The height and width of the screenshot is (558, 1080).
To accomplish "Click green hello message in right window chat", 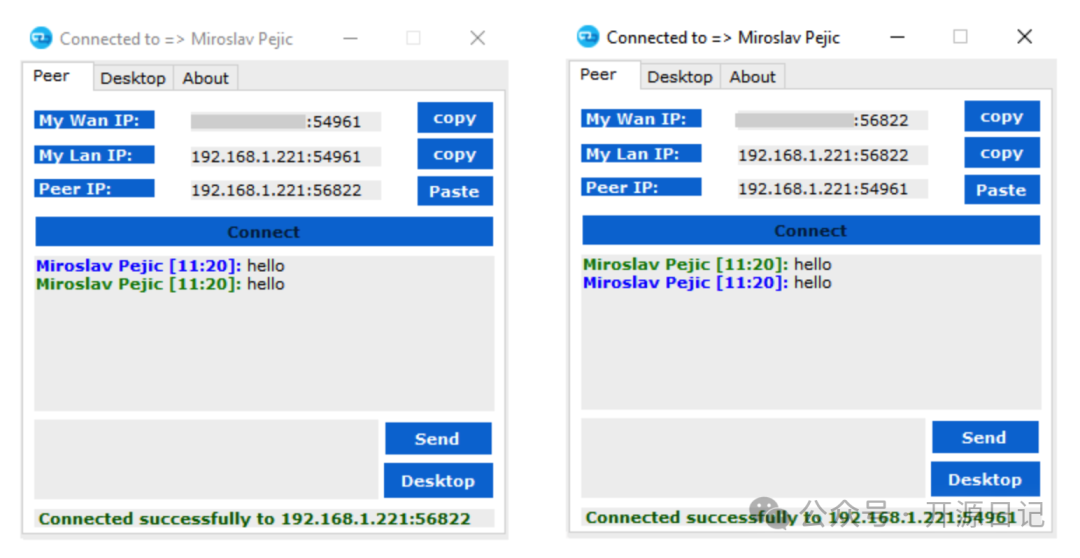I will 707,264.
